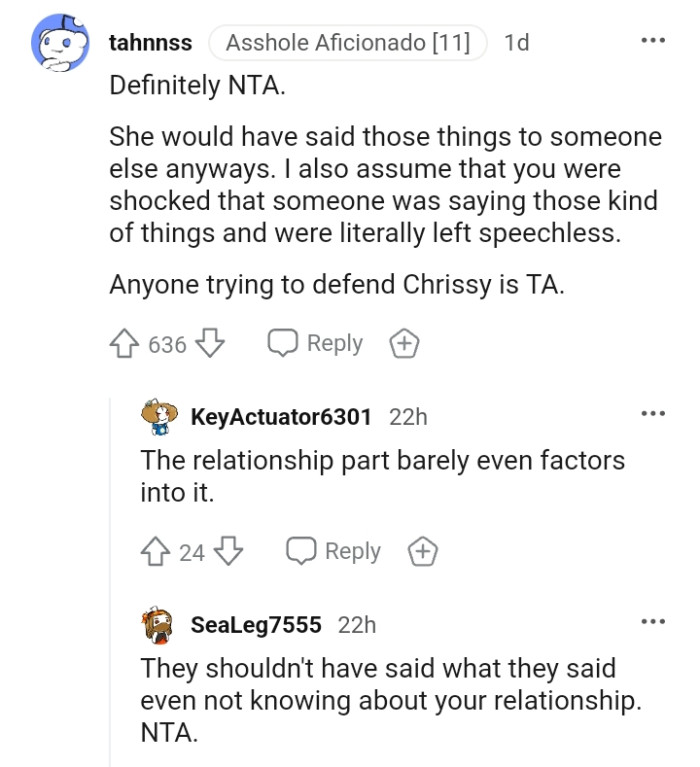700x767 pixels.
Task: Reply to tahnnss's comment
Action: pos(315,344)
